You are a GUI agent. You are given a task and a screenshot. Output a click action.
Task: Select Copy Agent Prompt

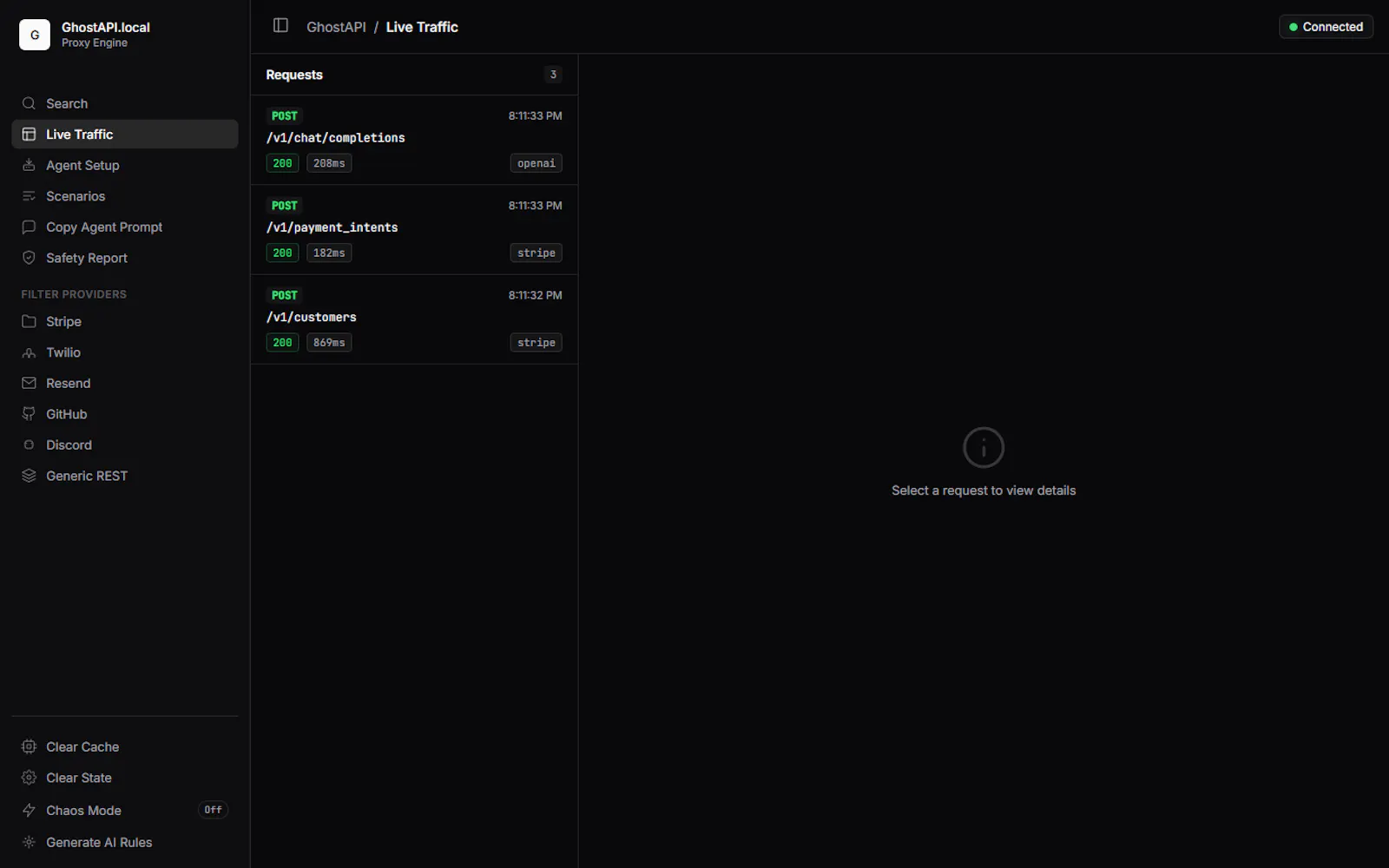(x=125, y=227)
